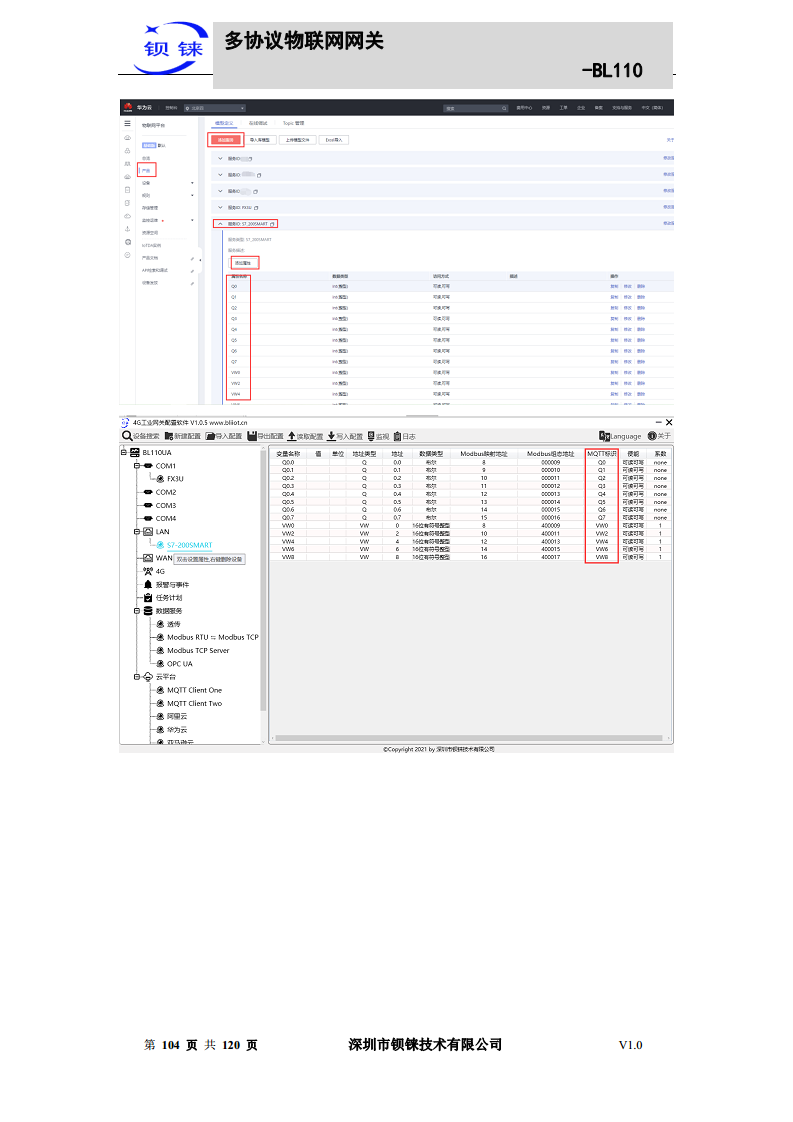Viewport: 793px width, 1122px height.
Task: Click the MQTT标识 column header
Action: (x=601, y=454)
